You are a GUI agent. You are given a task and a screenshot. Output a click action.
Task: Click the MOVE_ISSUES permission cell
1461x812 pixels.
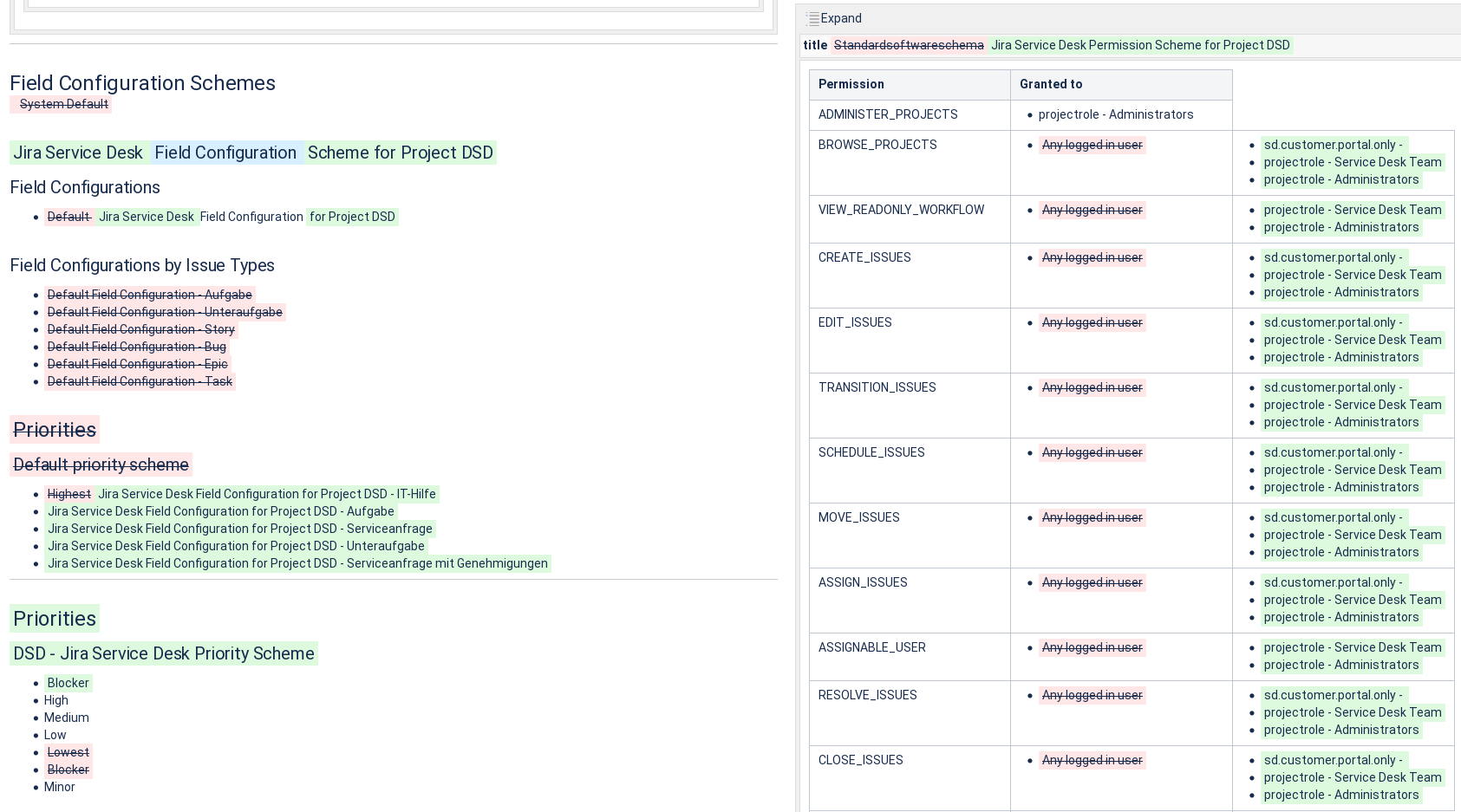pos(910,536)
